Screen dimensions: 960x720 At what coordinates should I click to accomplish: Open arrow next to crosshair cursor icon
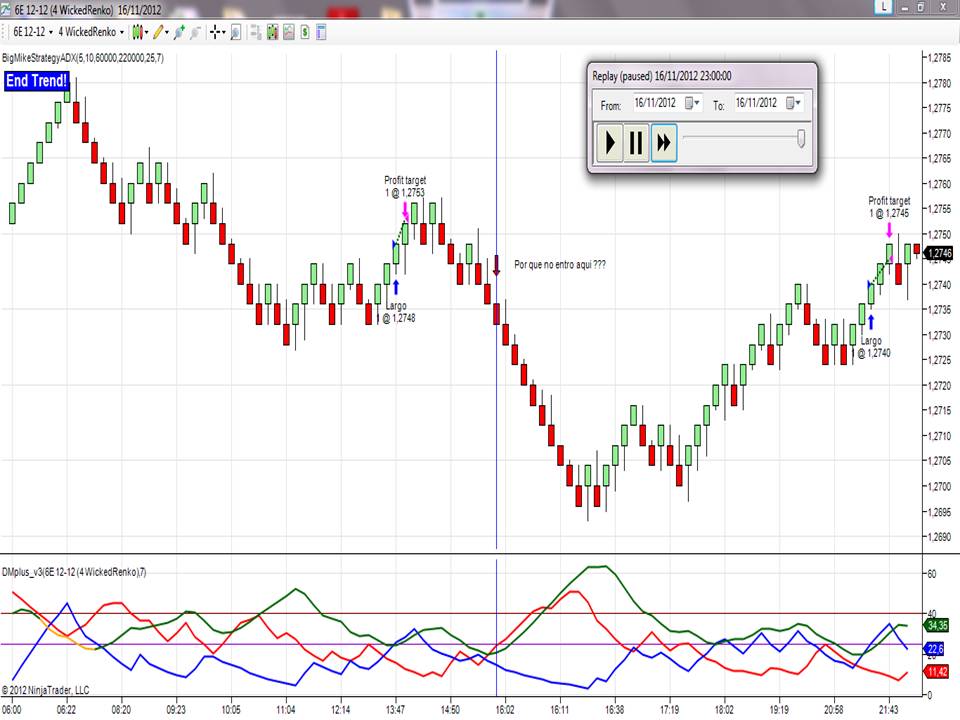(x=223, y=32)
